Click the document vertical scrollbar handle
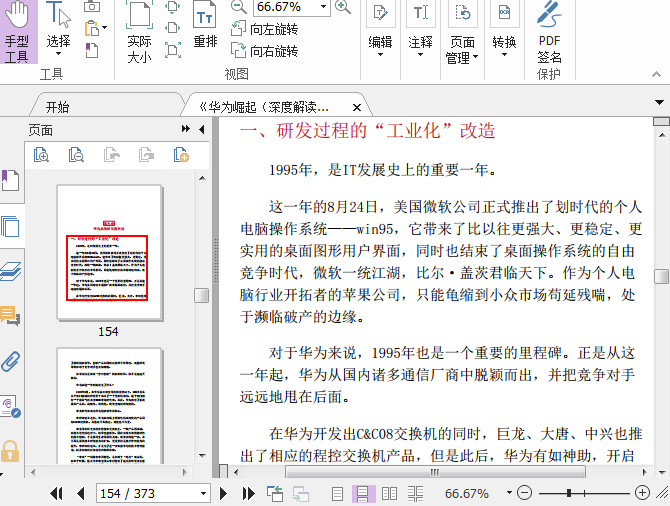 pos(661,276)
